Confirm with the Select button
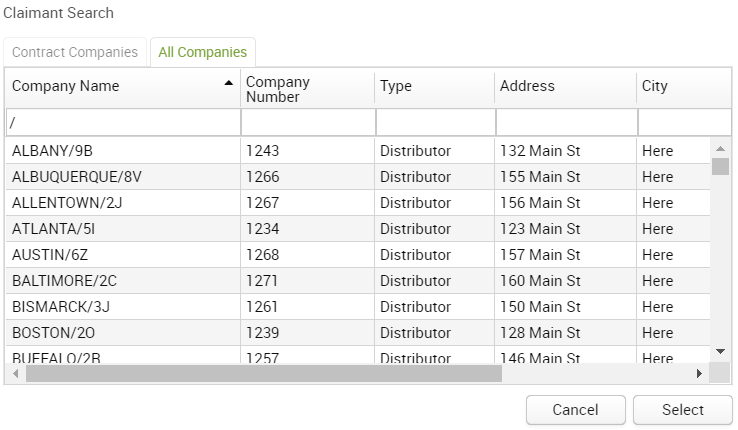 click(683, 410)
